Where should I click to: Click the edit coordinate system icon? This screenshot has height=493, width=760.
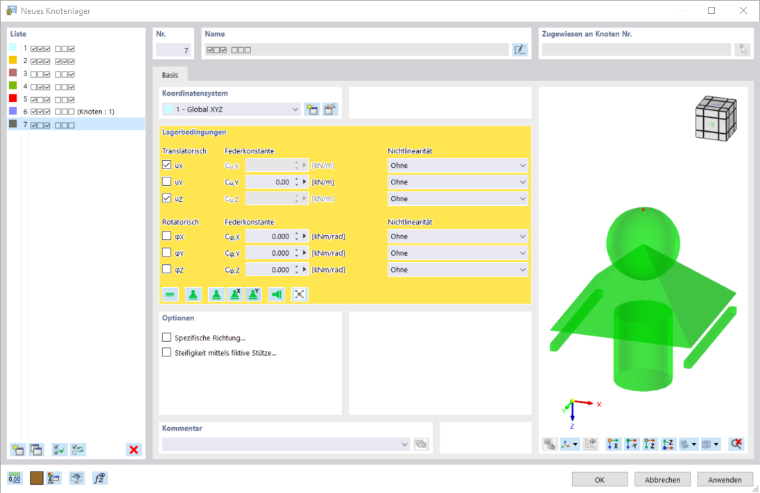pyautogui.click(x=330, y=109)
